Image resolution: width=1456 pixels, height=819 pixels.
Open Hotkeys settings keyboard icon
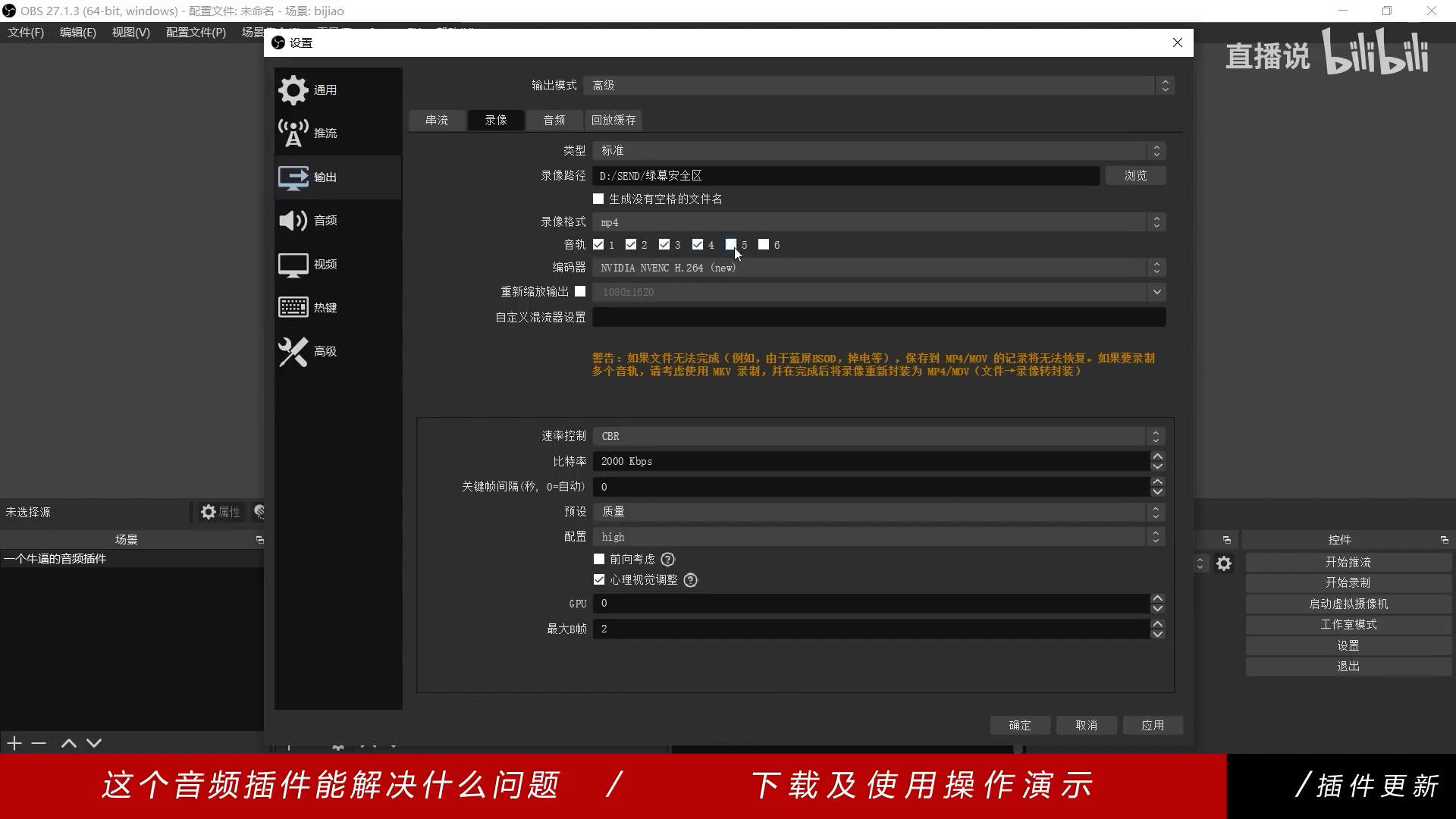[x=293, y=307]
